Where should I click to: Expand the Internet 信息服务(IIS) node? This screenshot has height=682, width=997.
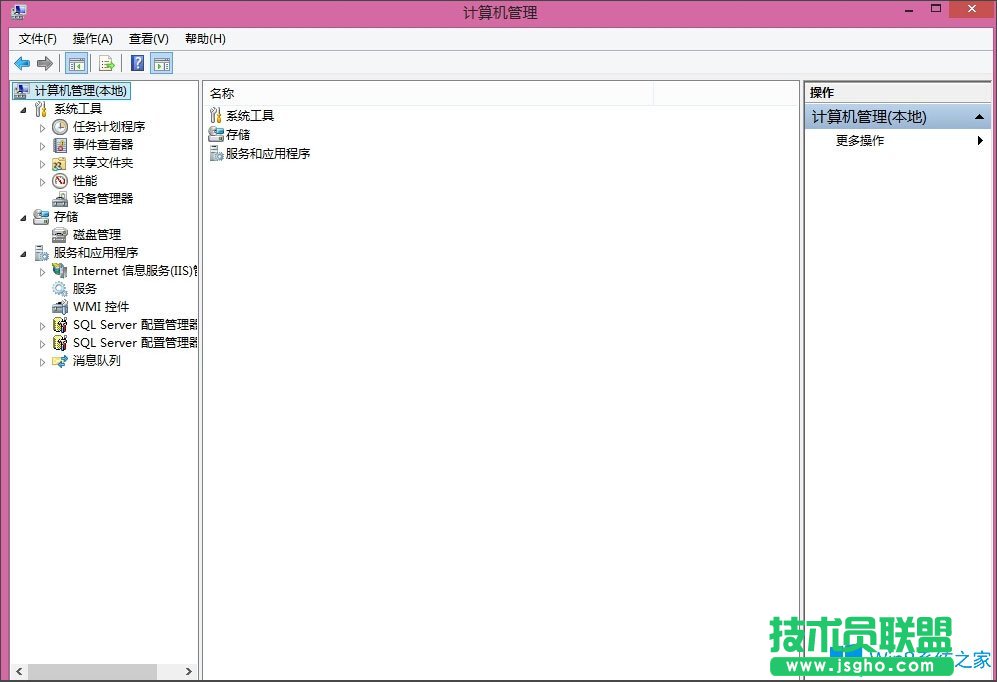[x=41, y=270]
